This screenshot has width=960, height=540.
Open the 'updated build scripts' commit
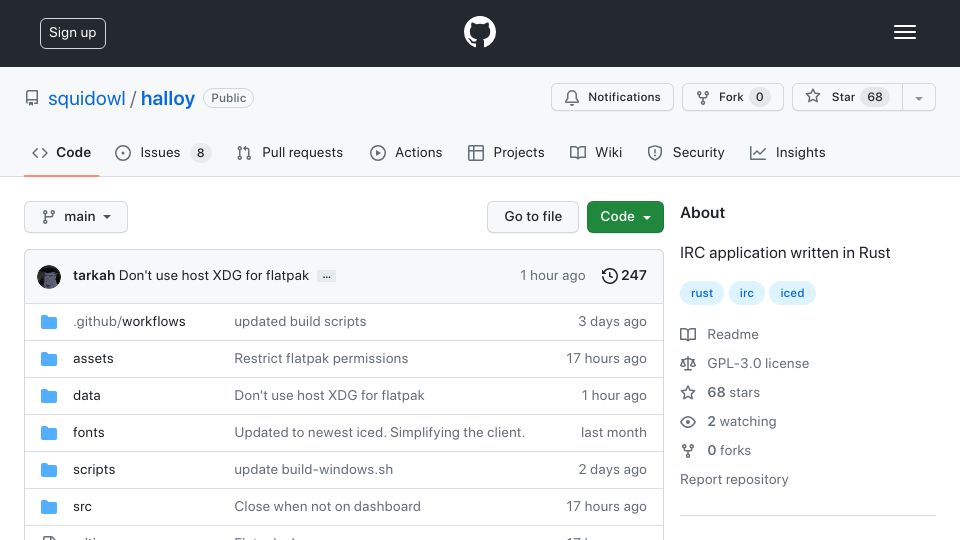[x=300, y=321]
